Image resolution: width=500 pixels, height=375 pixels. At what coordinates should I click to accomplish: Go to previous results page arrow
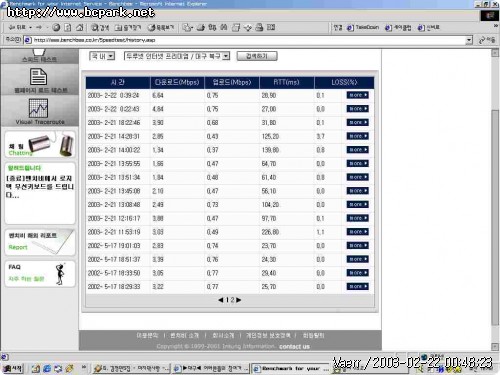220,300
